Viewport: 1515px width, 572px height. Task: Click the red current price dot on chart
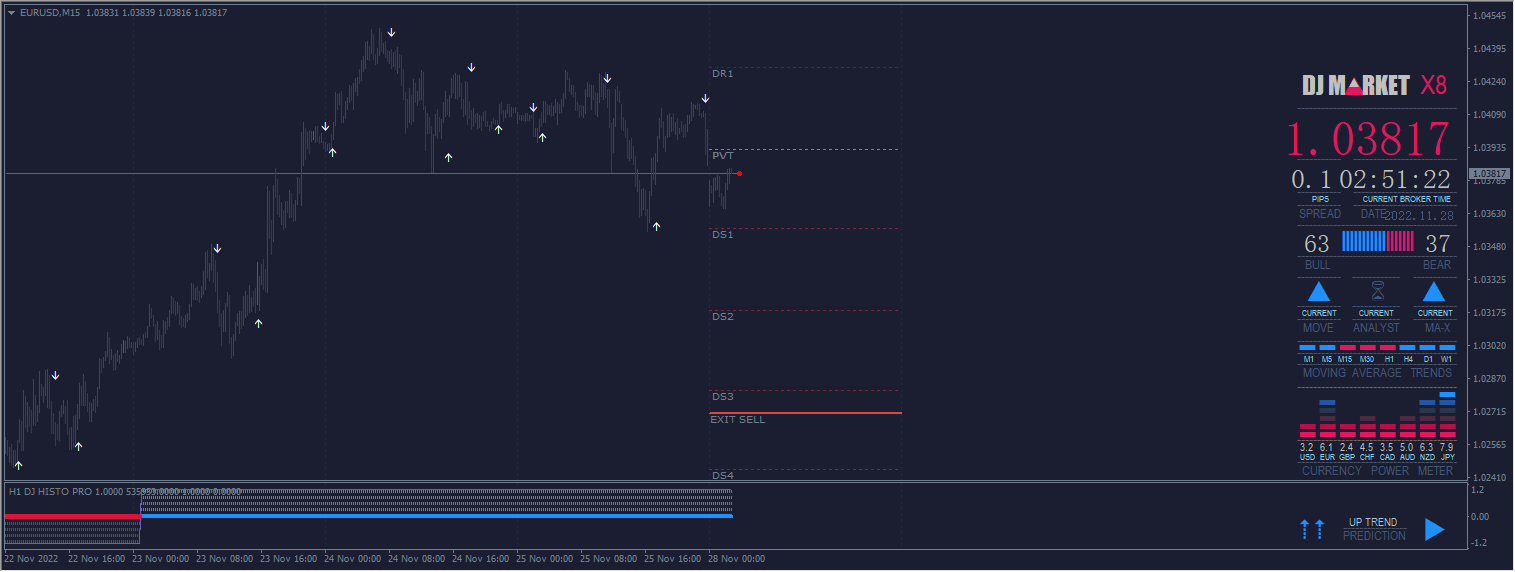(739, 174)
